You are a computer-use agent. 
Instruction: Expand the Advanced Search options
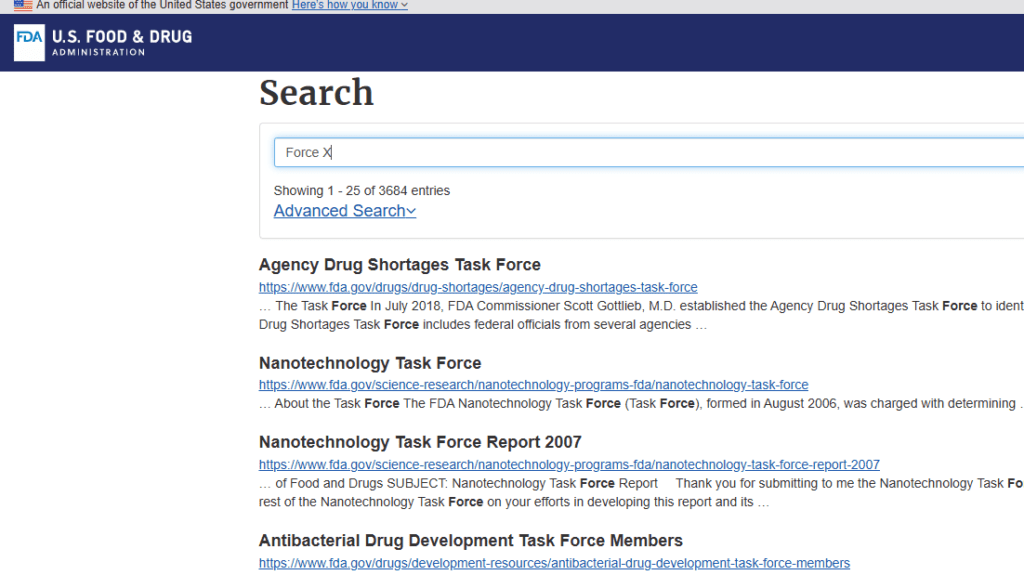[345, 211]
